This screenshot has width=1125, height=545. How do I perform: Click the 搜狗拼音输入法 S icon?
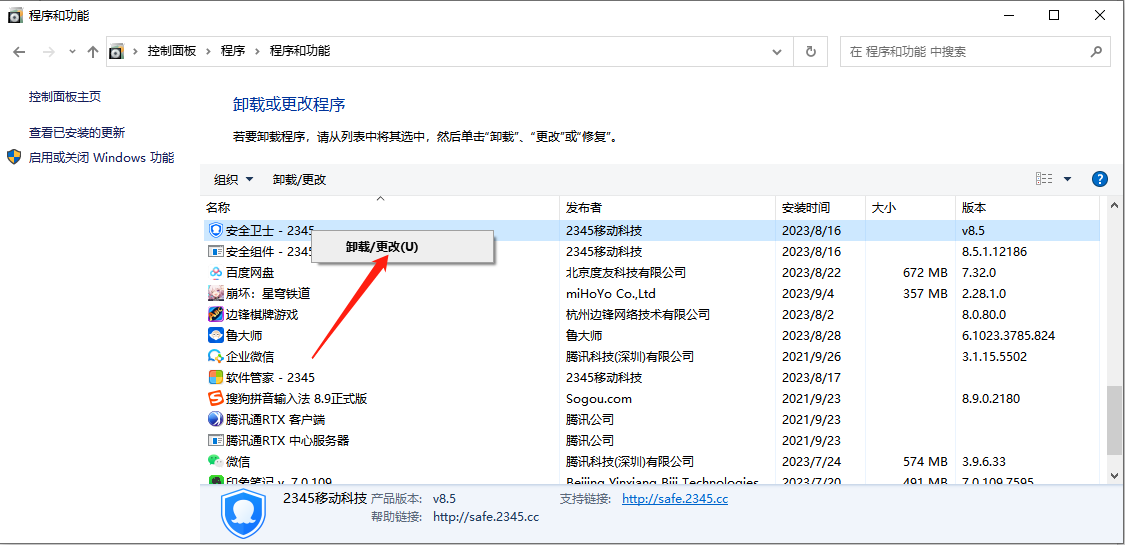coord(216,398)
